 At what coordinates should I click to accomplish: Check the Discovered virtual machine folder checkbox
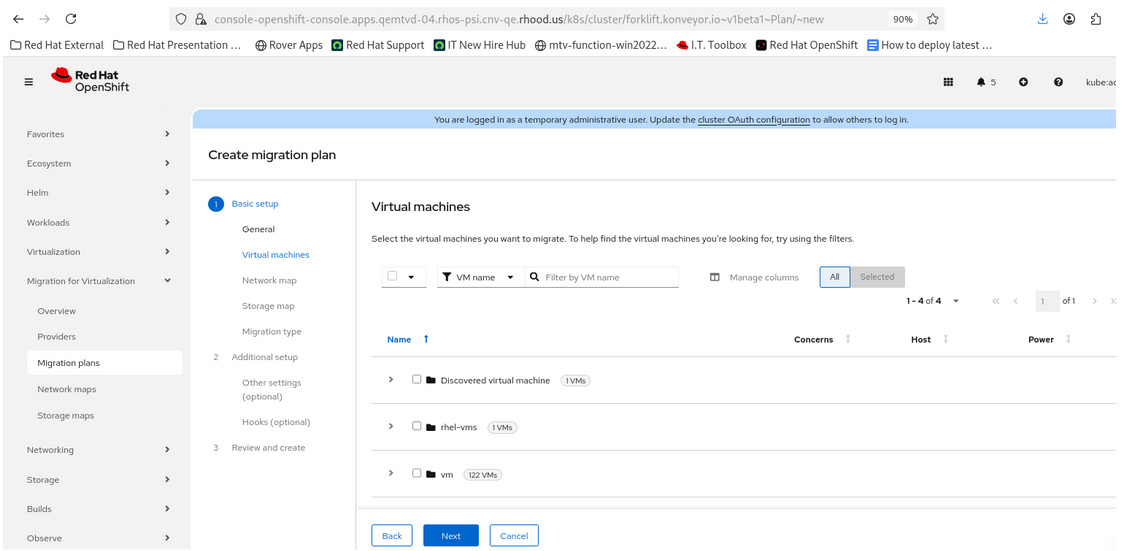click(417, 379)
